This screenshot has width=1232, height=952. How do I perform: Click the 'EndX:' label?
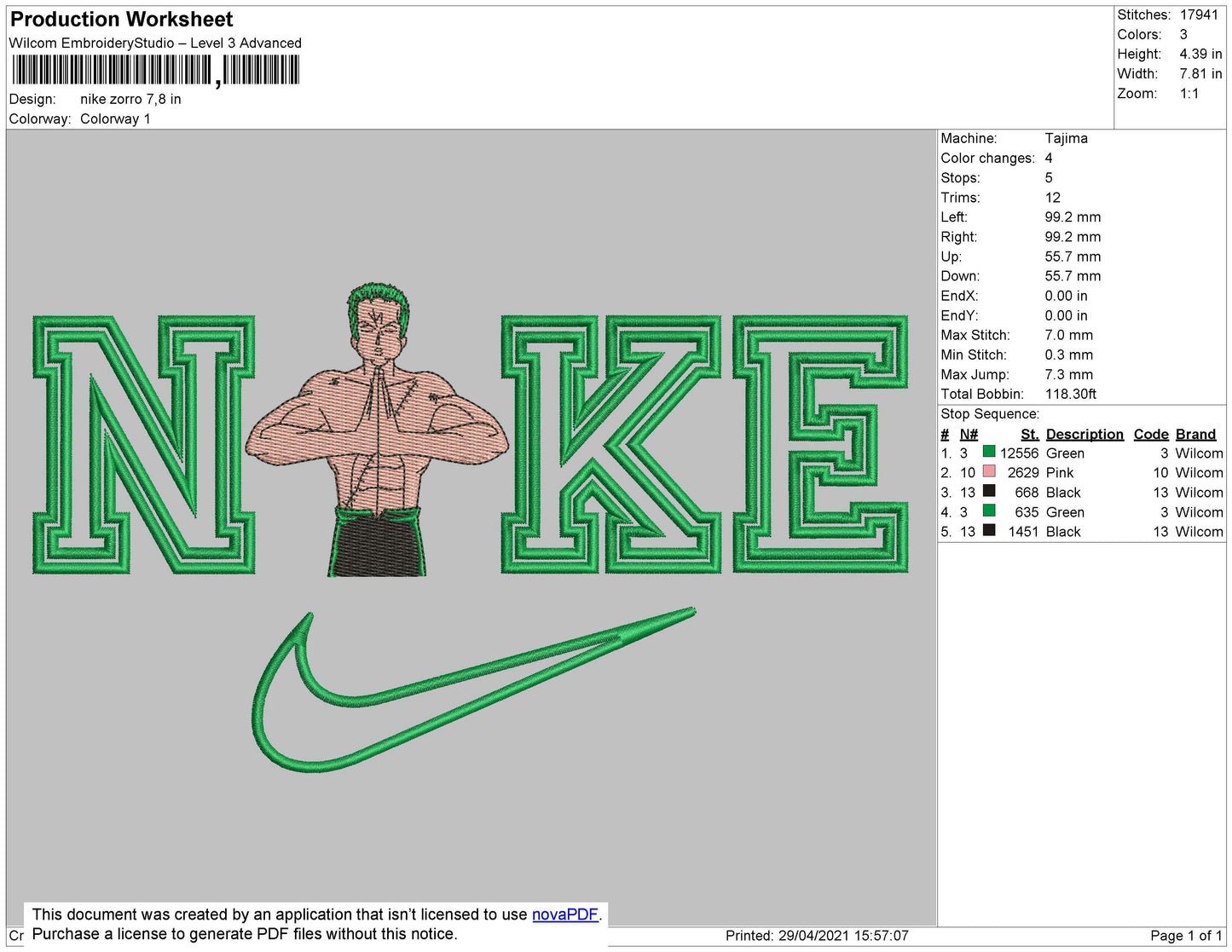click(959, 296)
